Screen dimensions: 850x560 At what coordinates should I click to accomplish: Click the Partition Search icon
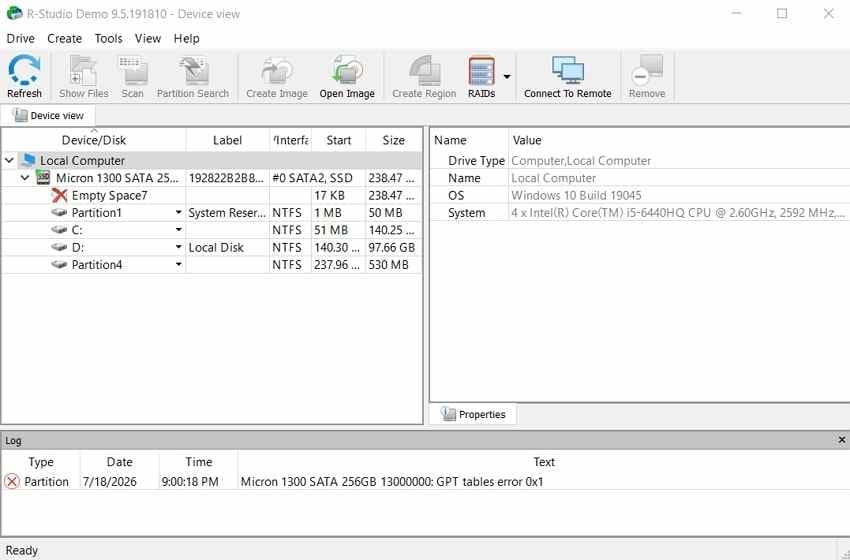point(193,70)
